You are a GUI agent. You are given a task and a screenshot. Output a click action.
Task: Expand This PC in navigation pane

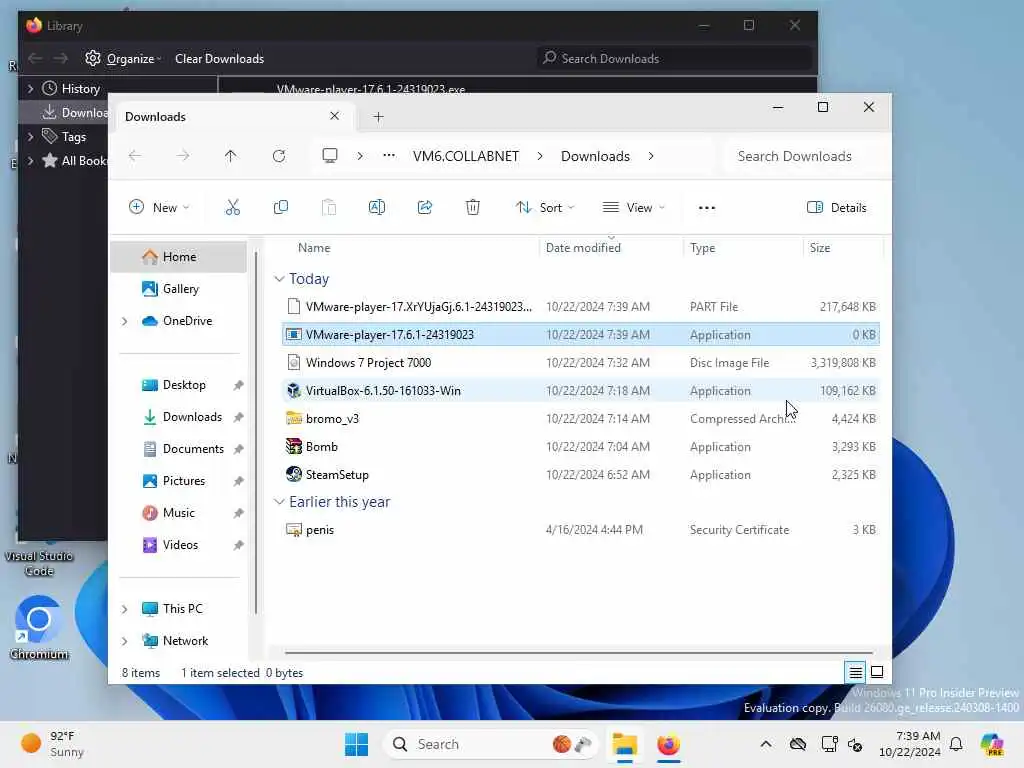pos(125,609)
